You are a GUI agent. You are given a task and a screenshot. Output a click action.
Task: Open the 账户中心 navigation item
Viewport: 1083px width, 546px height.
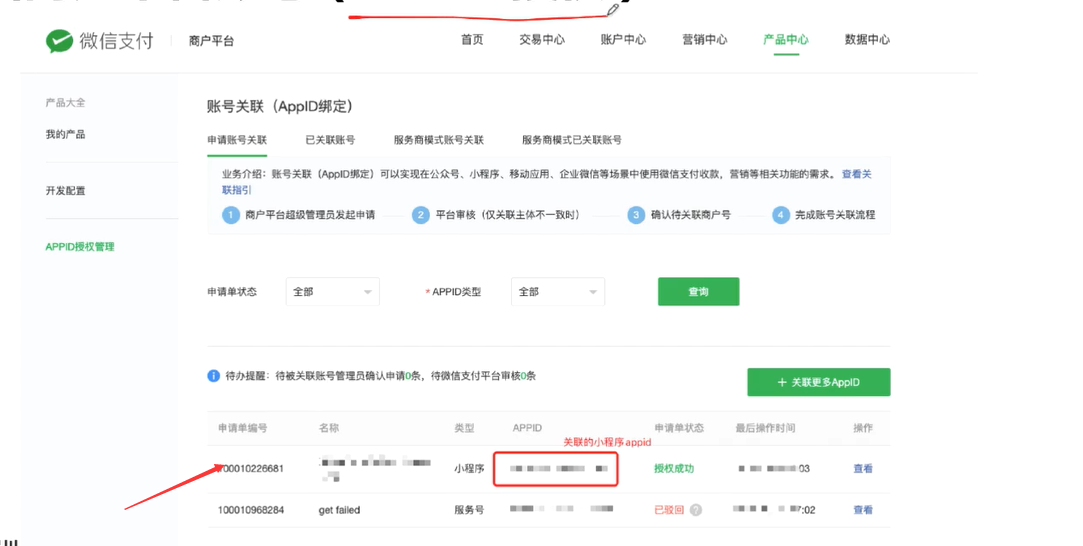coord(623,40)
